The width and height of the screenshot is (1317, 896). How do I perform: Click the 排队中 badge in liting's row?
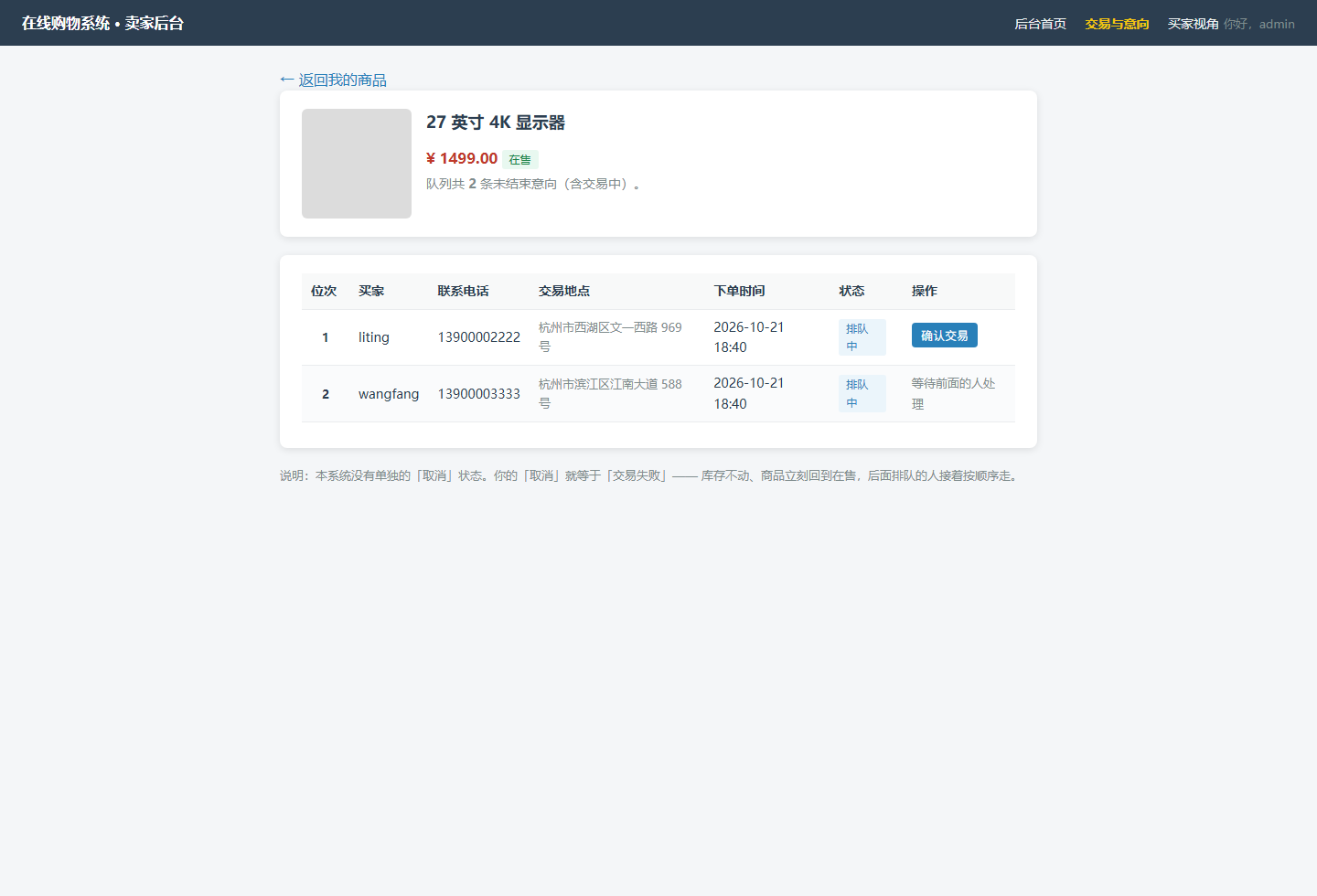862,337
